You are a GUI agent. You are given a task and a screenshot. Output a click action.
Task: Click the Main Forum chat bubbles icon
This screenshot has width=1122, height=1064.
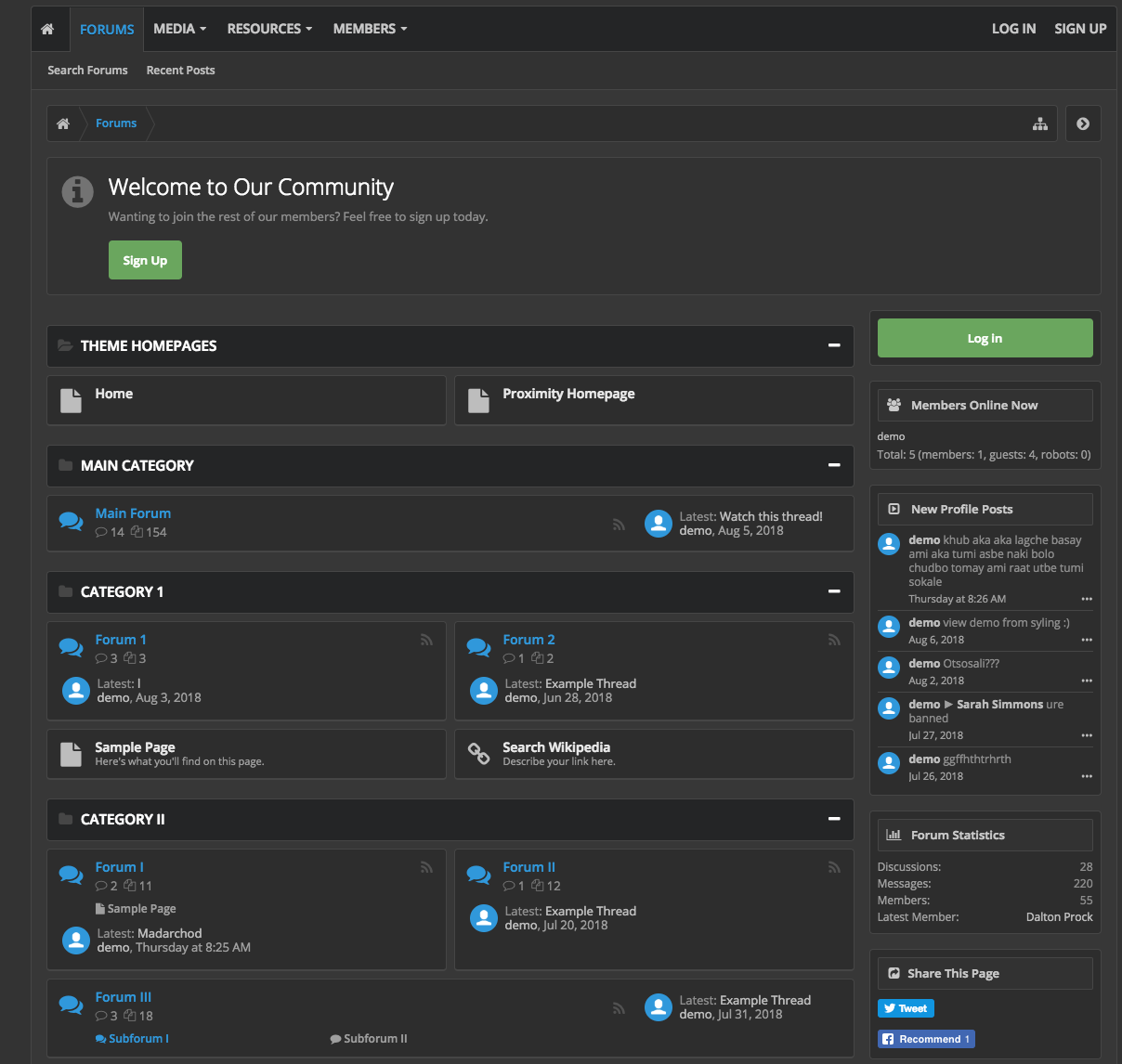tap(72, 522)
